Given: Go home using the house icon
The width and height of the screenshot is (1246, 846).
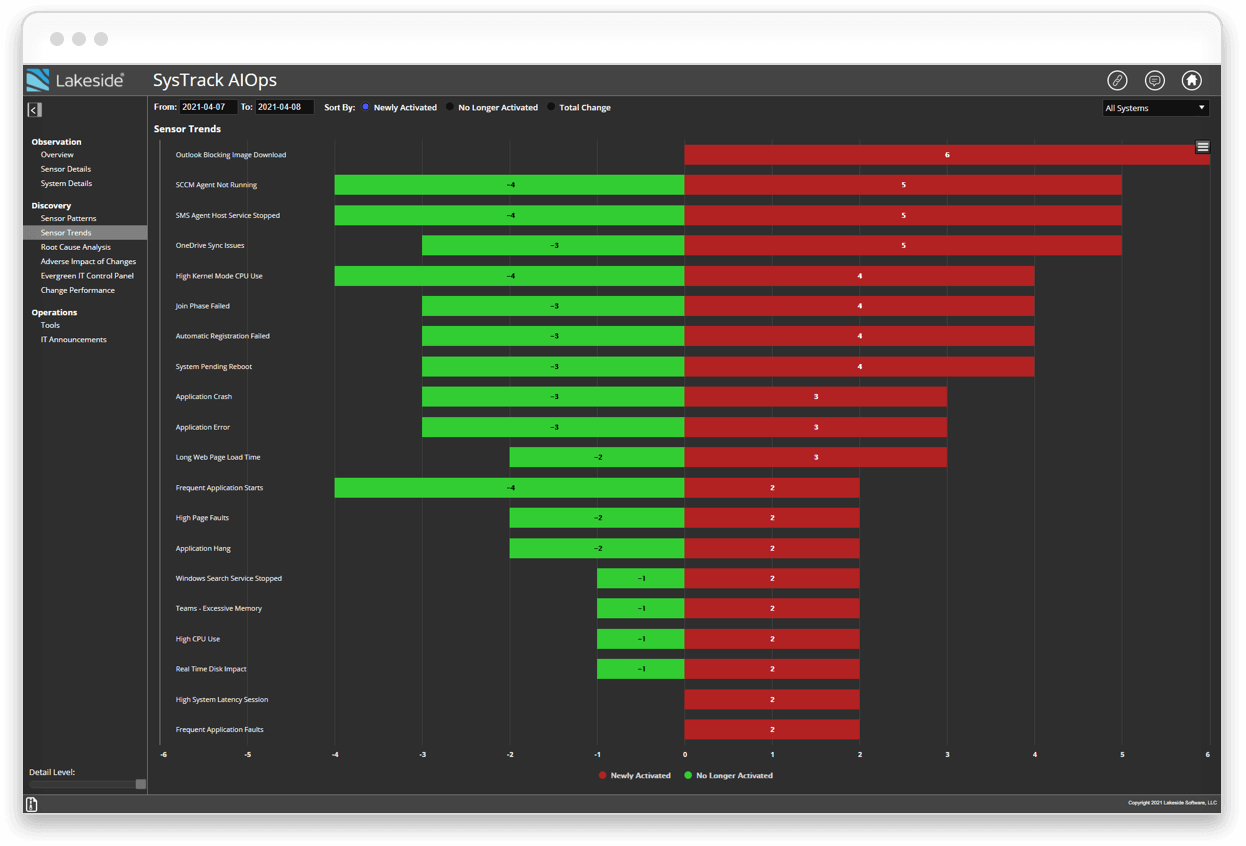Looking at the screenshot, I should tap(1190, 80).
